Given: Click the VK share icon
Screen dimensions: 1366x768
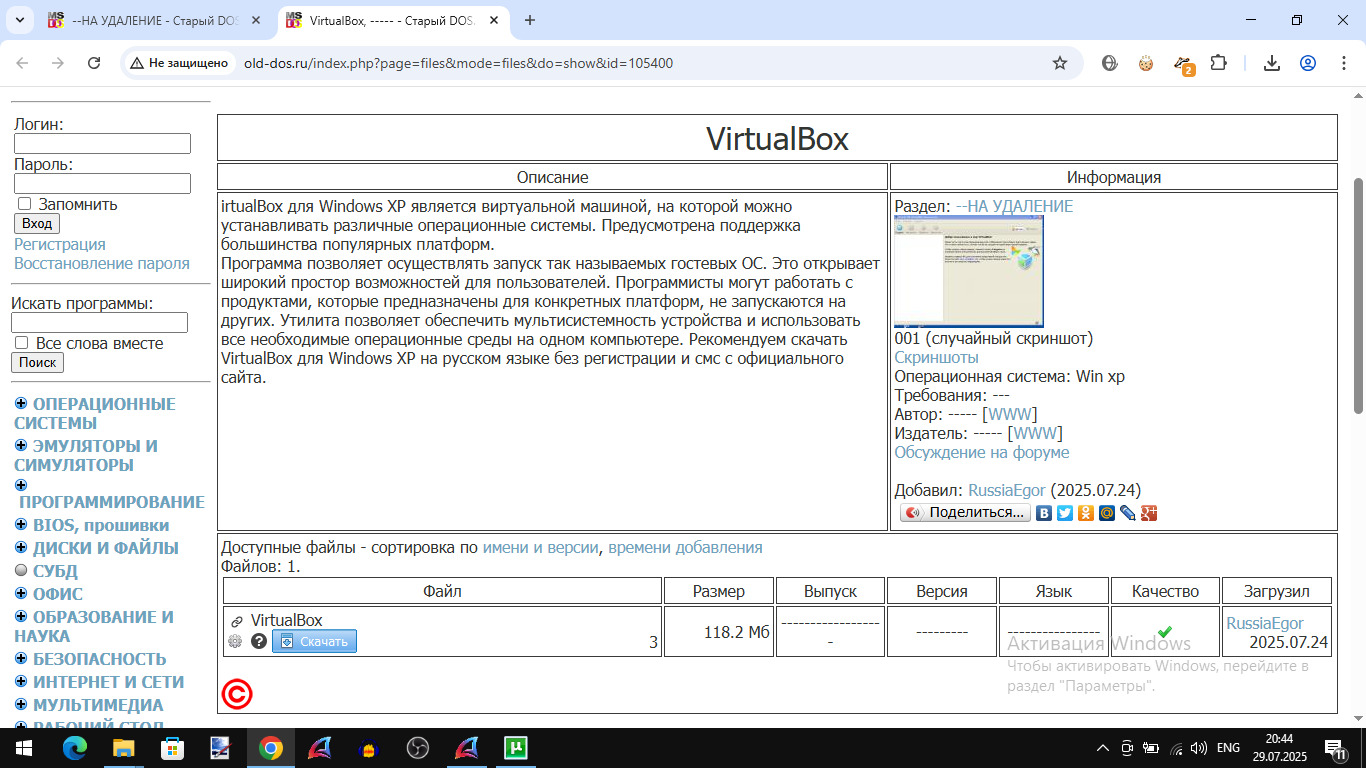Looking at the screenshot, I should pyautogui.click(x=1044, y=513).
